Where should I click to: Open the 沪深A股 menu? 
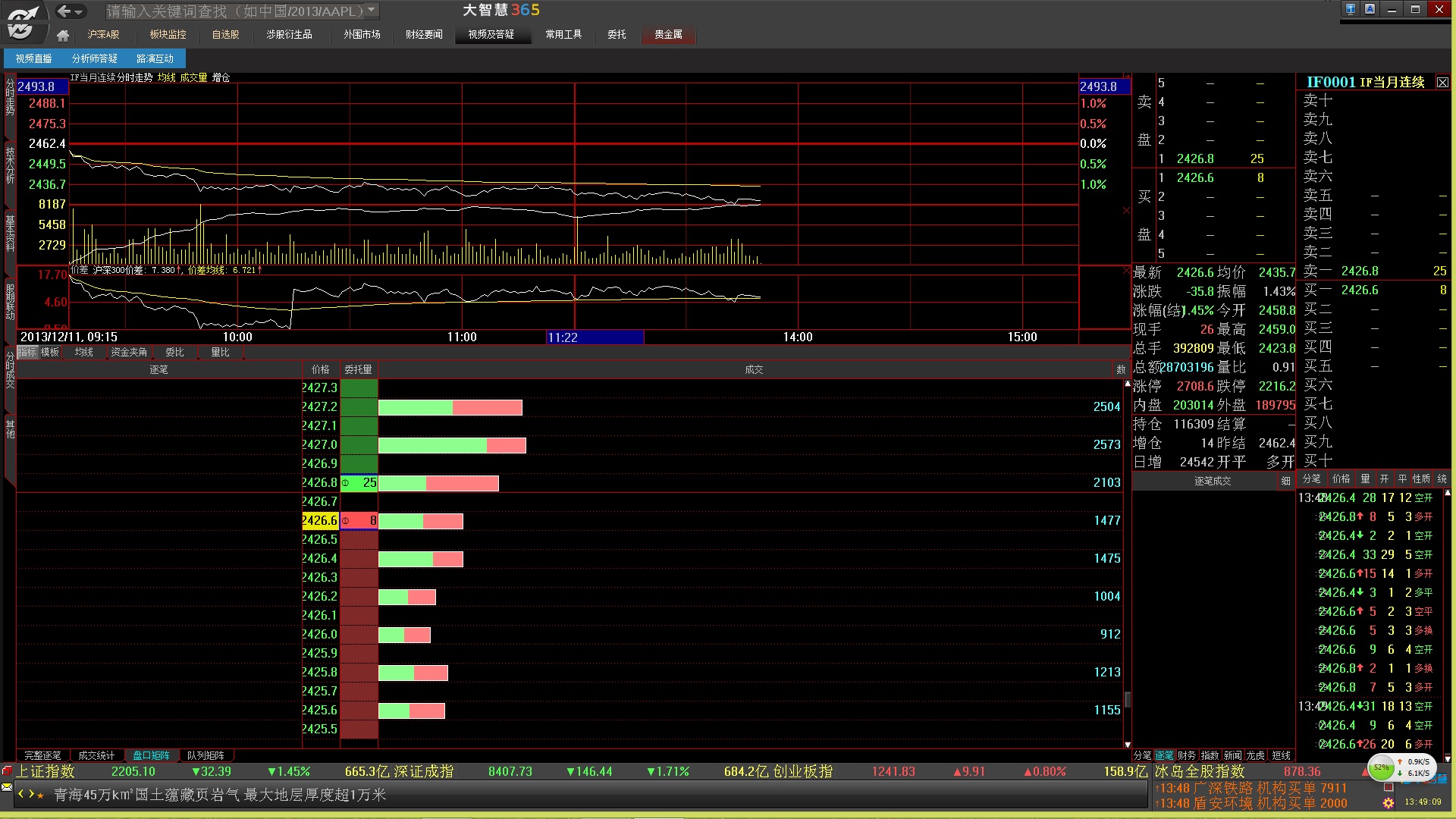[103, 35]
